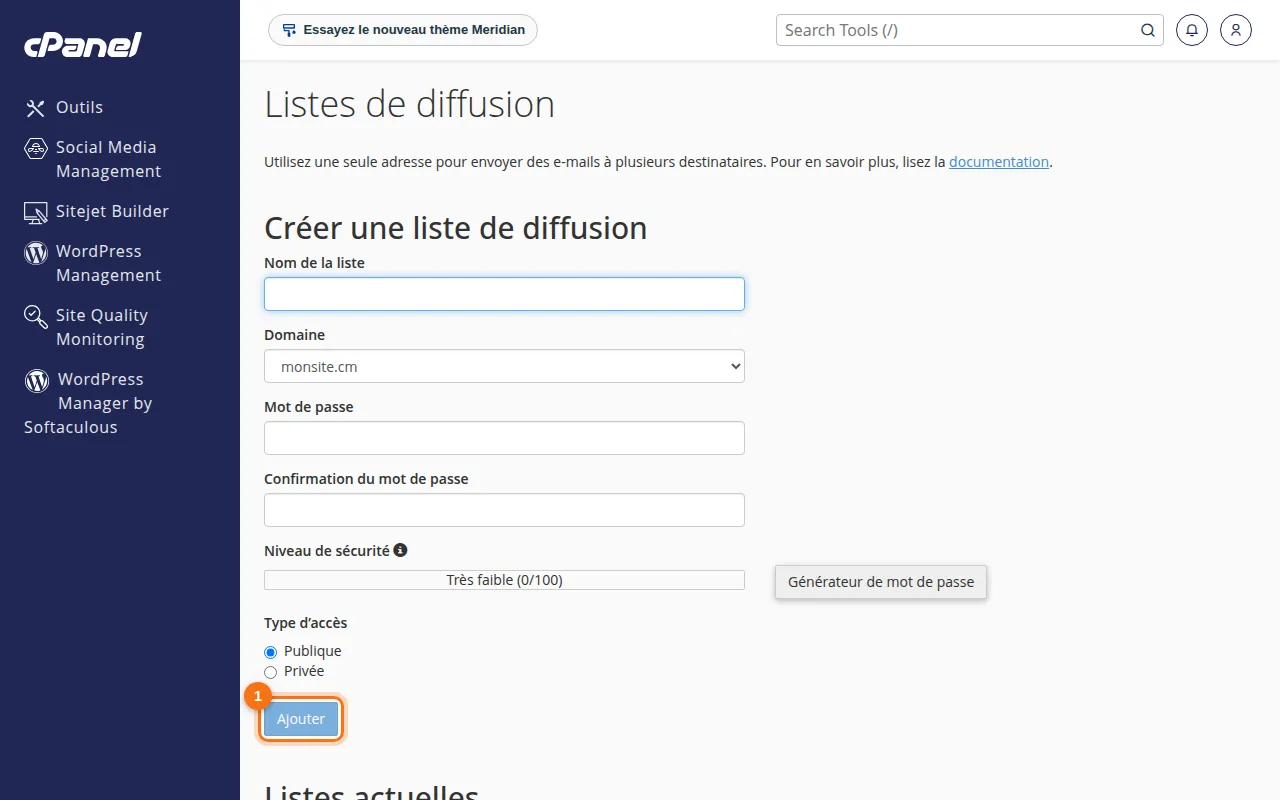1280x800 pixels.
Task: Open the documentation link
Action: pos(999,161)
